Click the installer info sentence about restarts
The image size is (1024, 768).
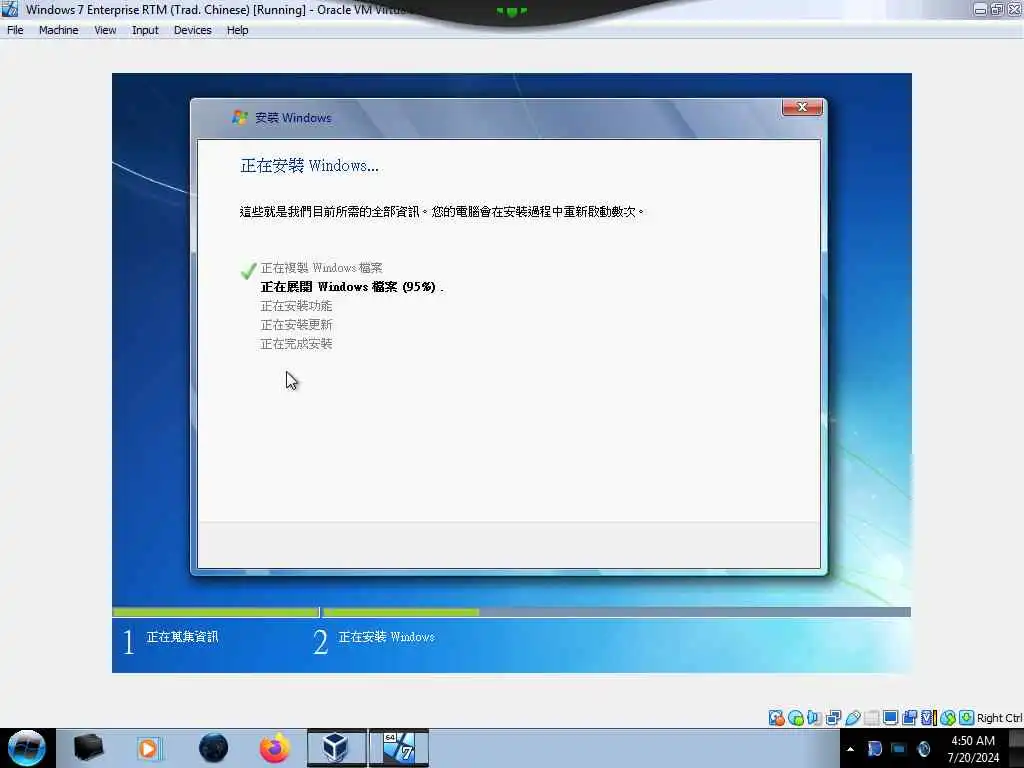[442, 212]
